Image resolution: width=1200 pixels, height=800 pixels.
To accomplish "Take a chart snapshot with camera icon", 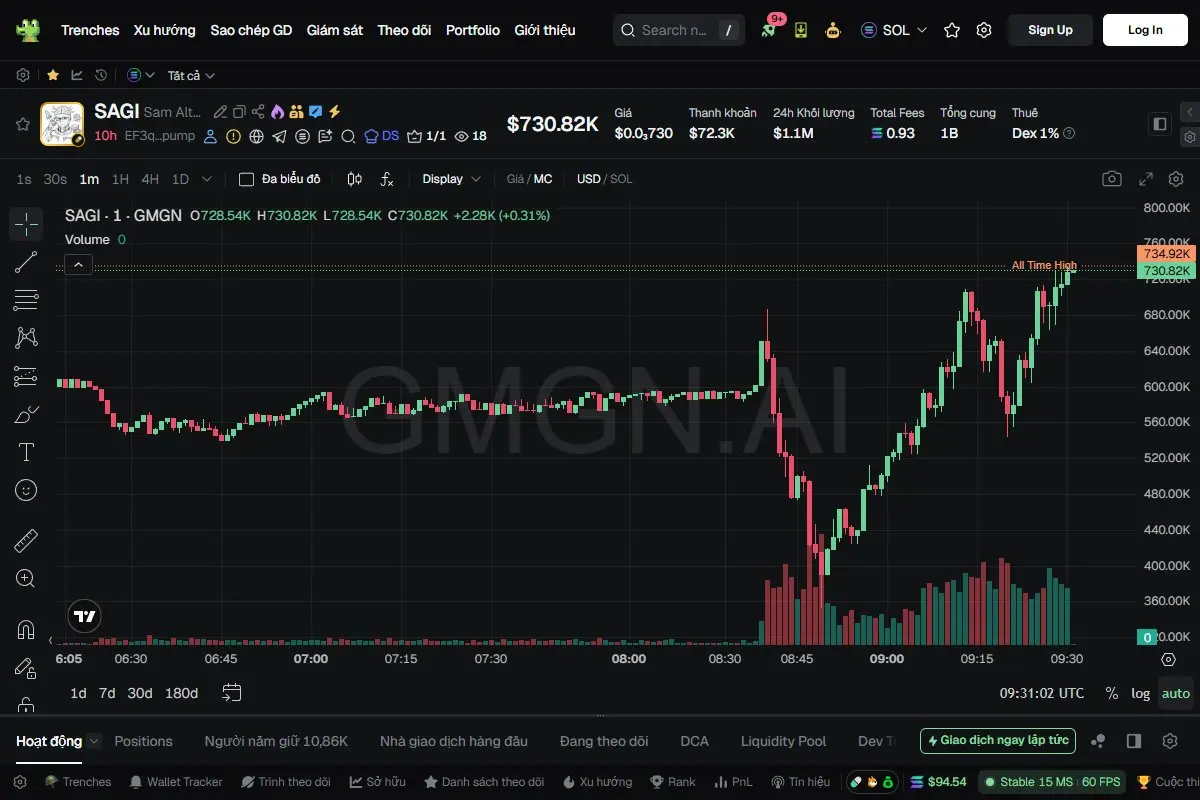I will click(1112, 179).
